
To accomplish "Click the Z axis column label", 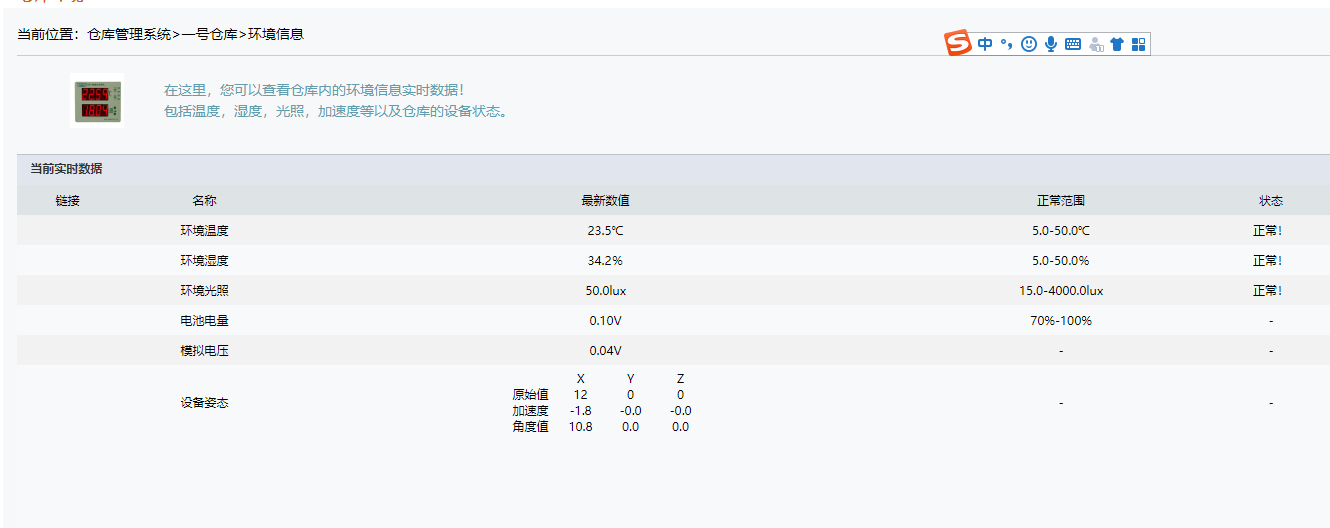I will click(680, 379).
